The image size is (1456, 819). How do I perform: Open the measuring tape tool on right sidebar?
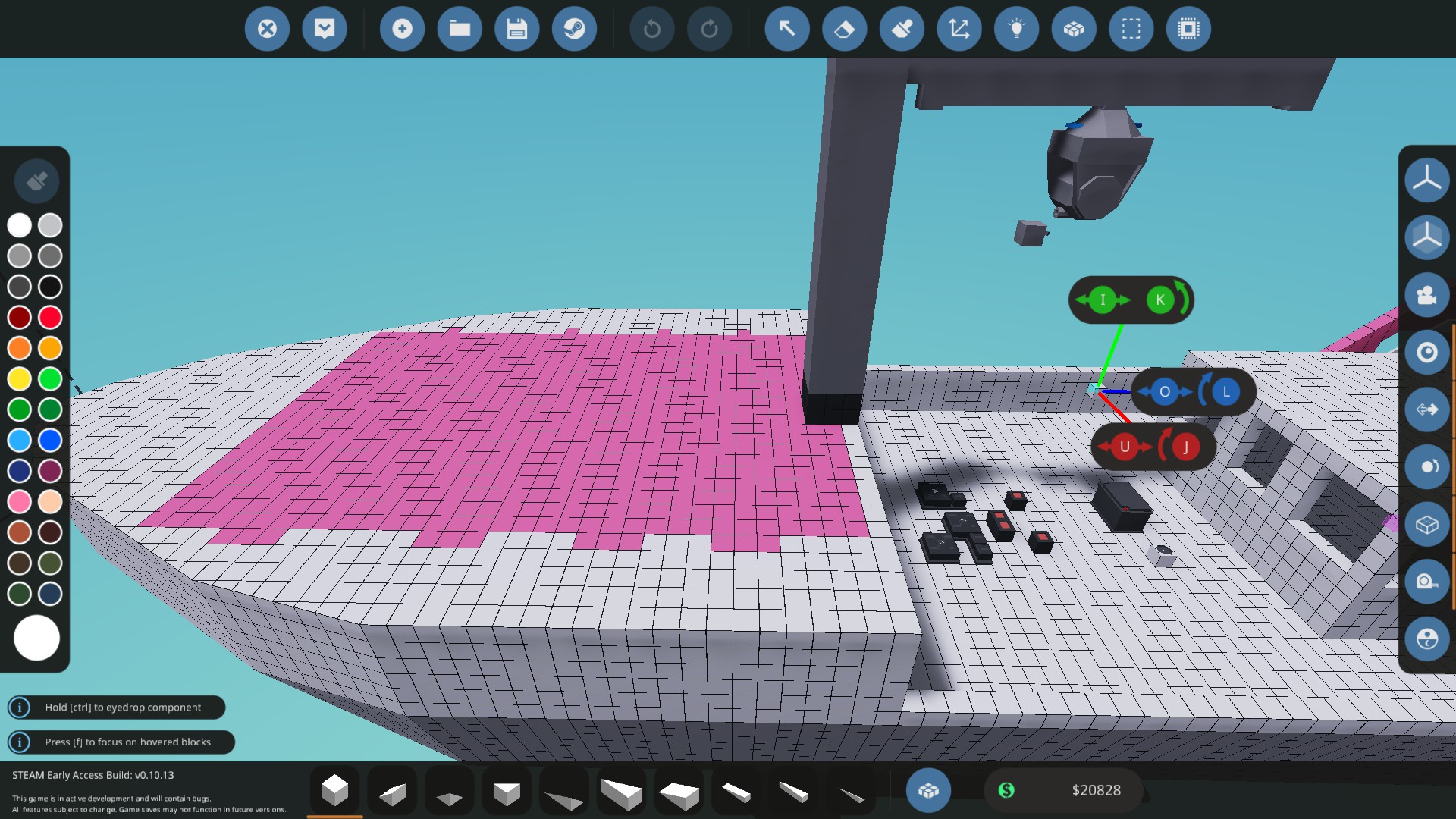click(x=1427, y=582)
